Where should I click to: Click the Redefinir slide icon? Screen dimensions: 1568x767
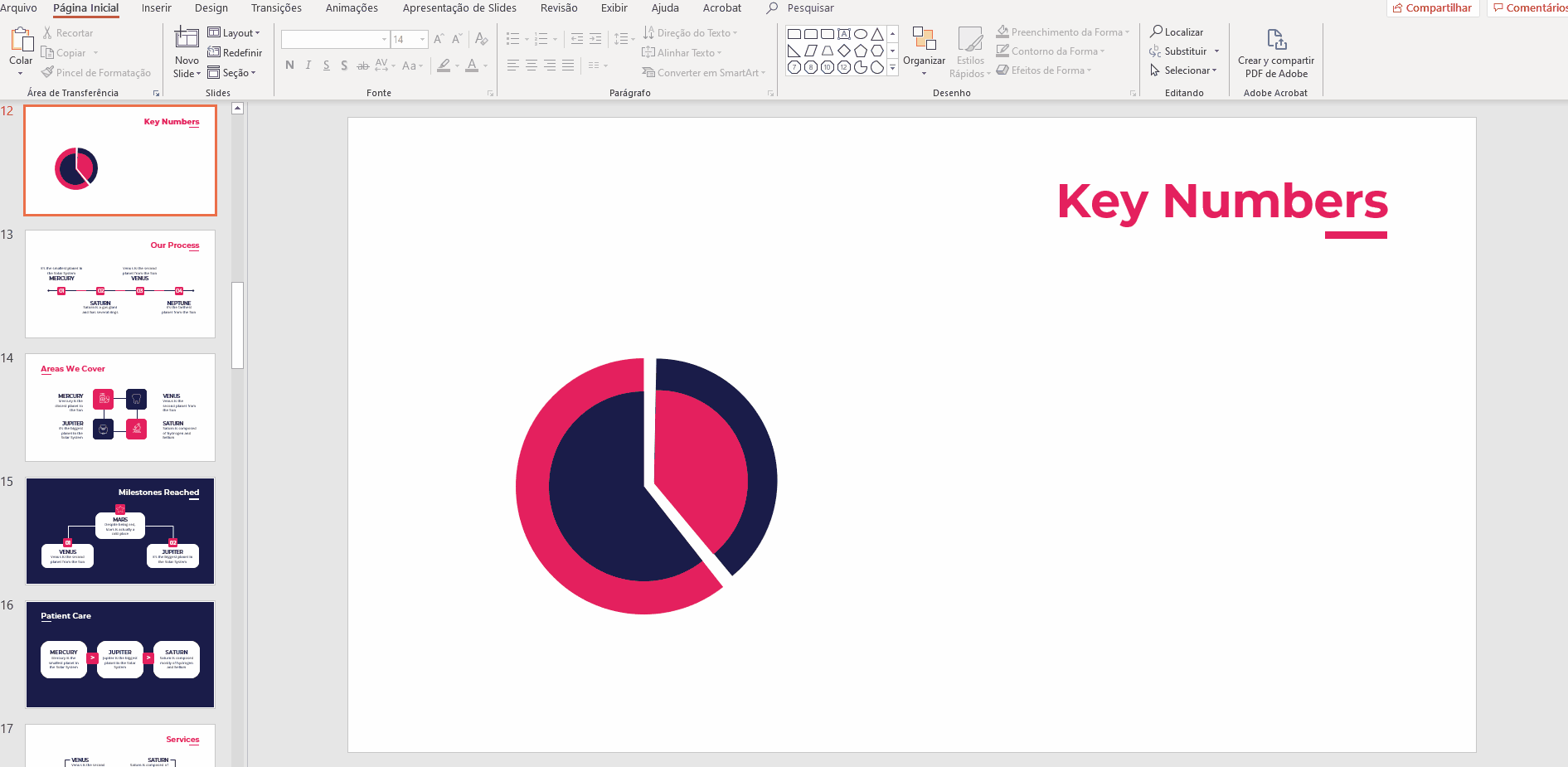[214, 53]
